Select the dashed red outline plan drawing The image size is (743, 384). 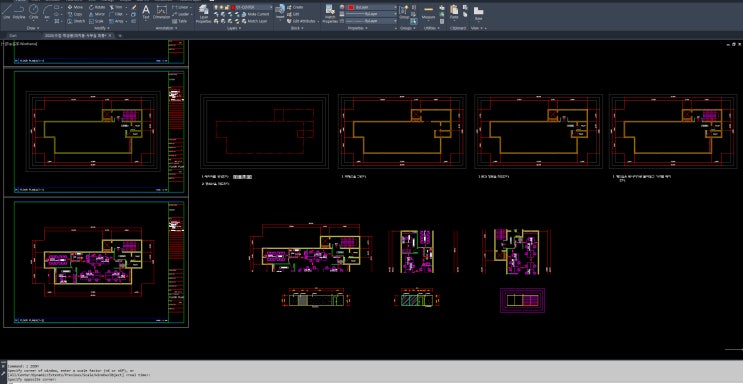coord(264,132)
